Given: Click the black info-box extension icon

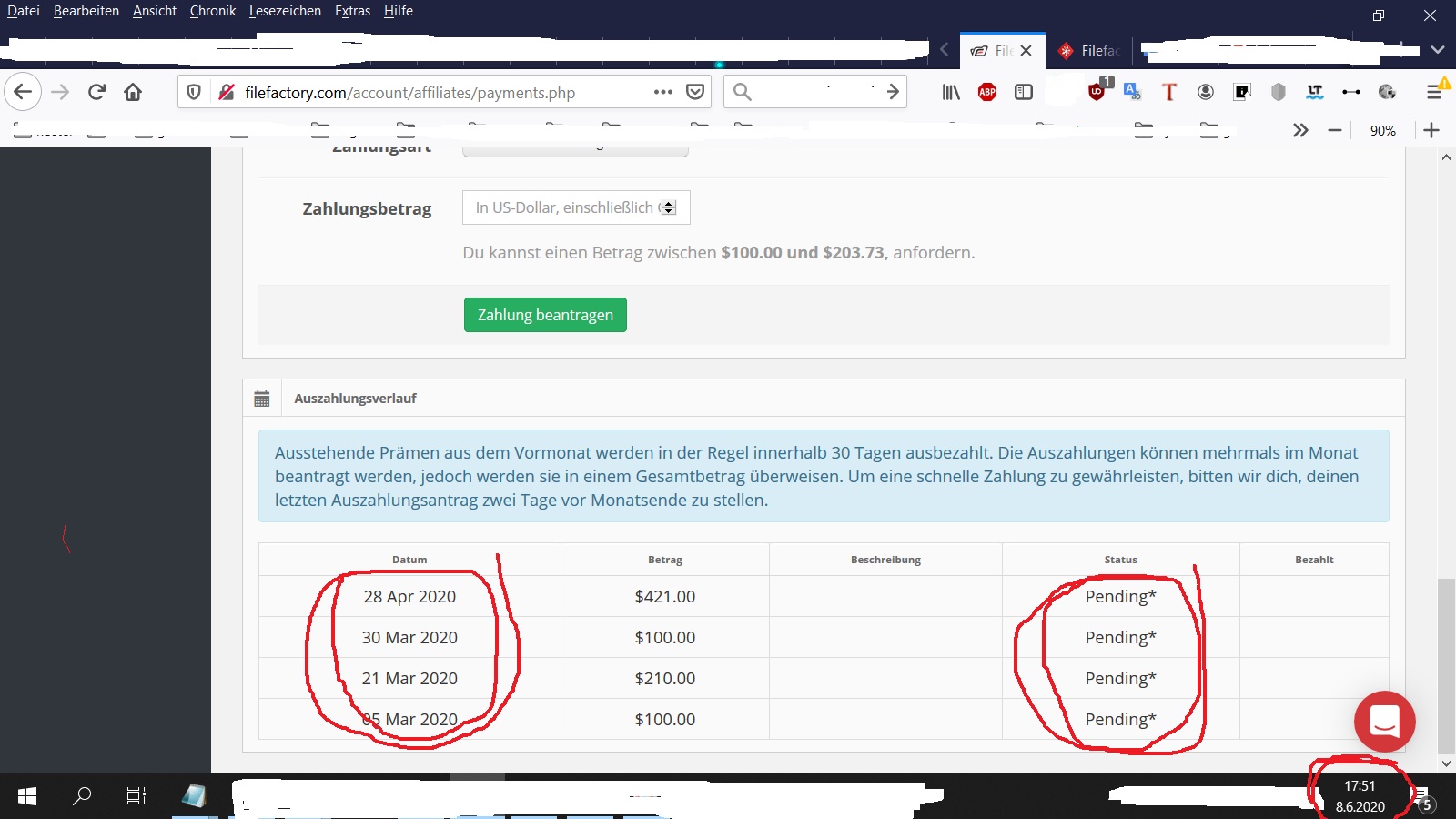Looking at the screenshot, I should (1242, 92).
